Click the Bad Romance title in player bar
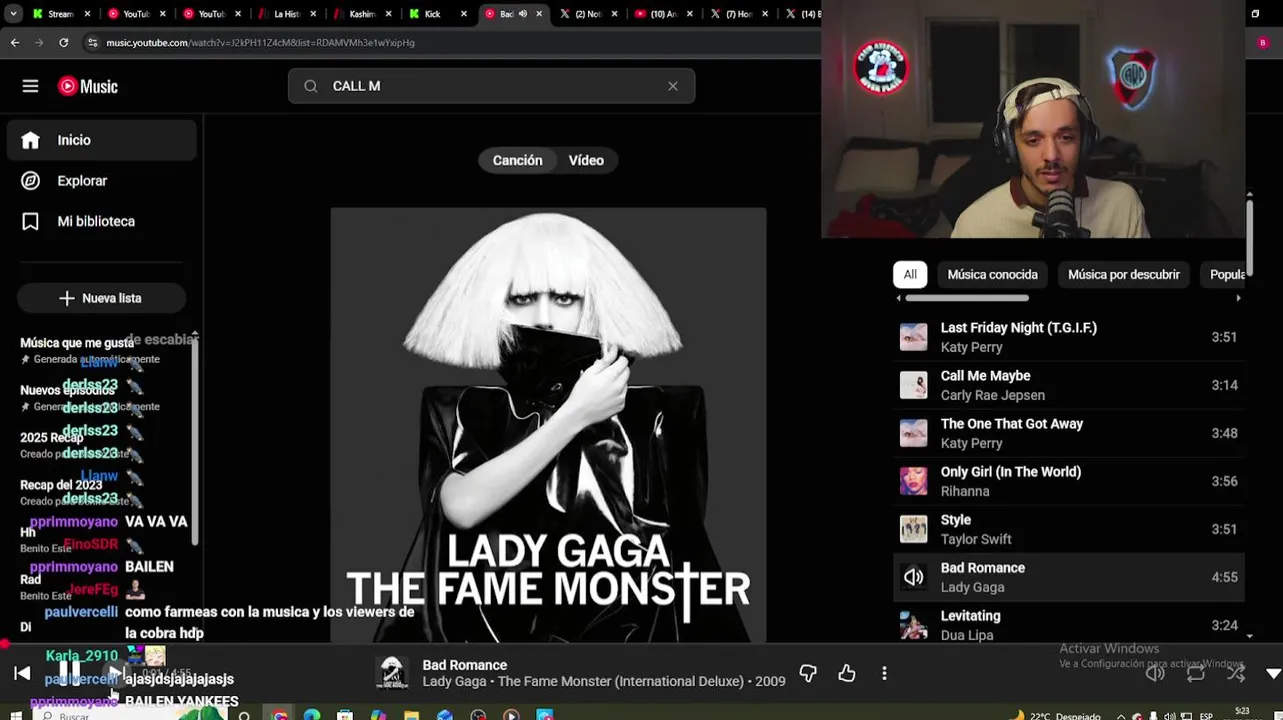This screenshot has width=1283, height=720. (x=464, y=665)
